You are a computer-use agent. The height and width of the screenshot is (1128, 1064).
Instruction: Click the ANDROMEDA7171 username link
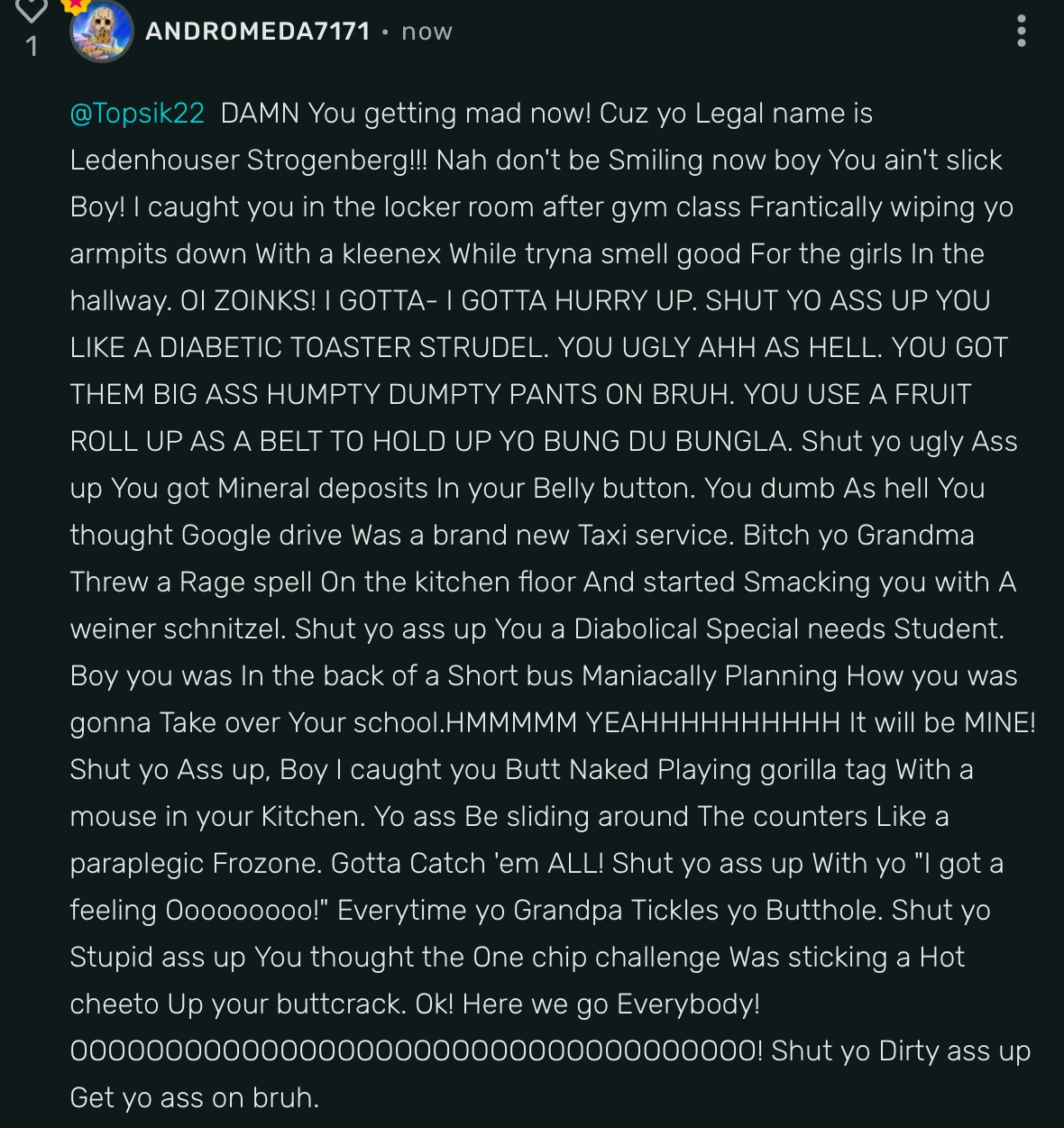click(259, 32)
